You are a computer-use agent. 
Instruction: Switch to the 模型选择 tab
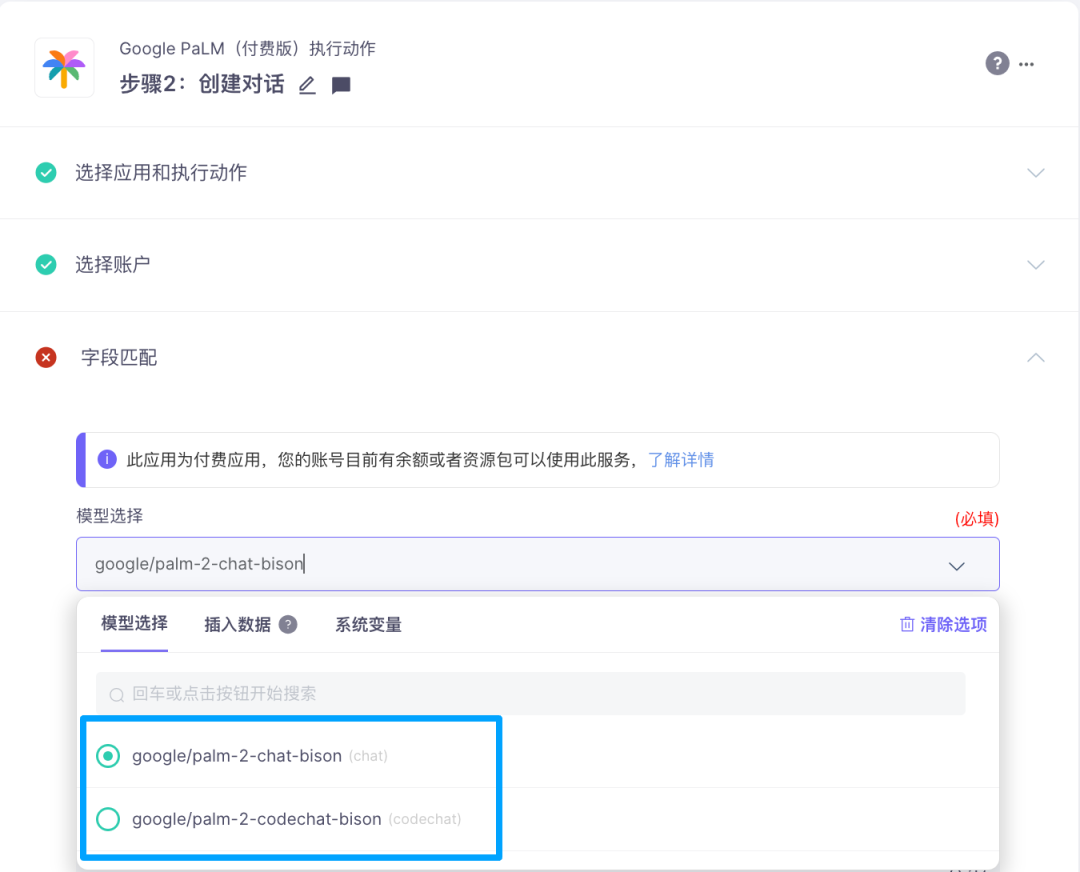[134, 624]
